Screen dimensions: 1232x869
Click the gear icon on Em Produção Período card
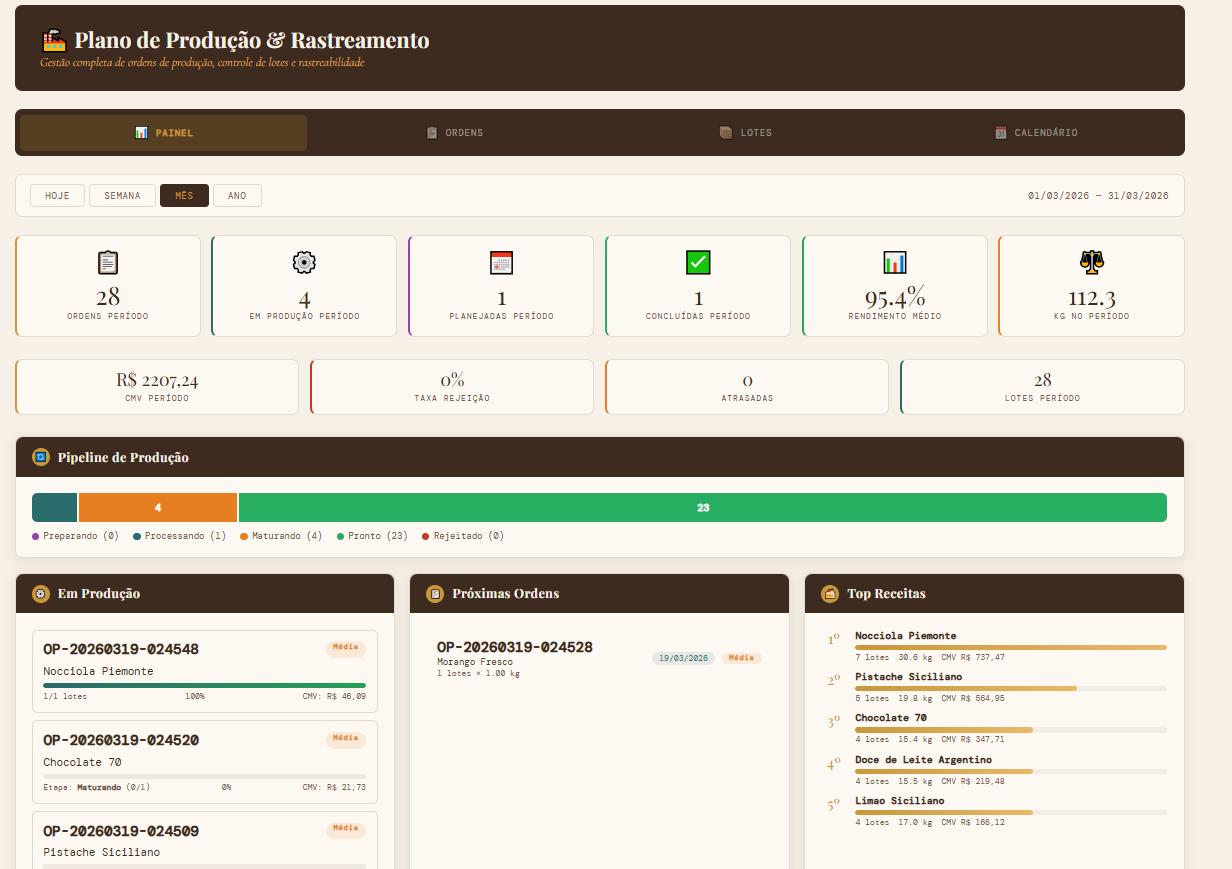[304, 262]
